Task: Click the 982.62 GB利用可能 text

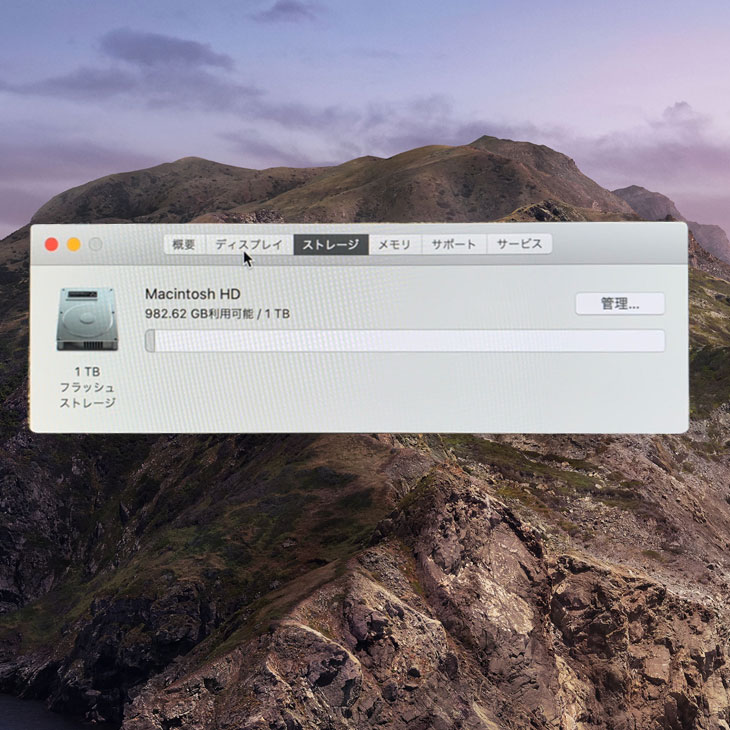Action: 197,313
